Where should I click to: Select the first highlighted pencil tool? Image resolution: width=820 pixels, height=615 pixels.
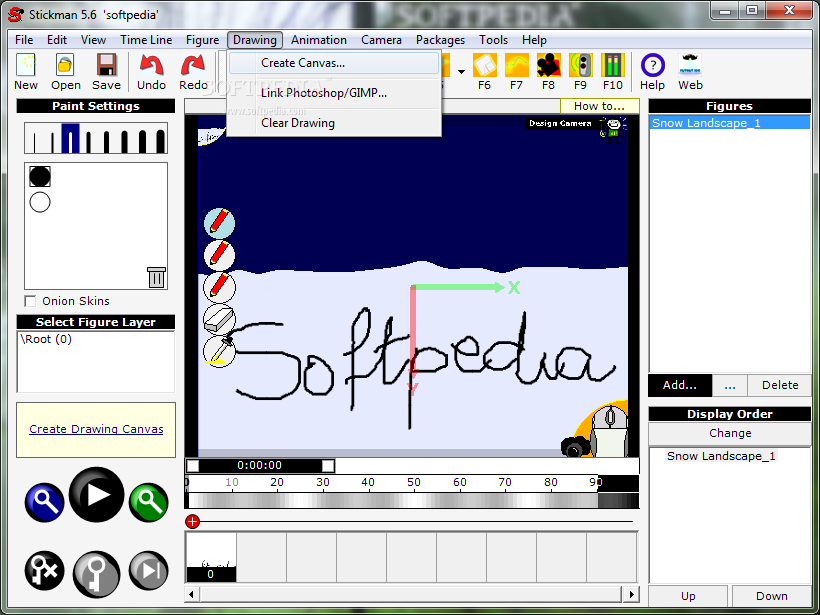click(219, 223)
